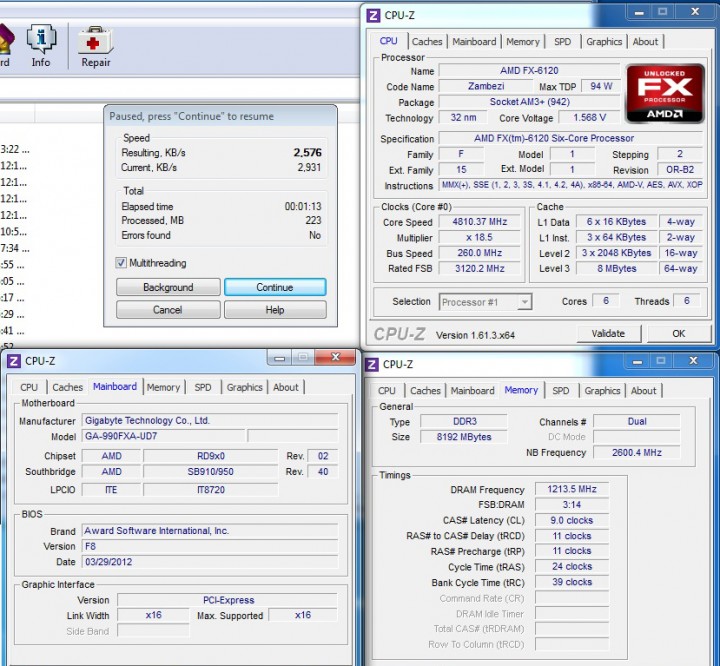Open Graphics tab in Mainboard CPU-Z window
Screen dimensions: 720x666
[245, 387]
